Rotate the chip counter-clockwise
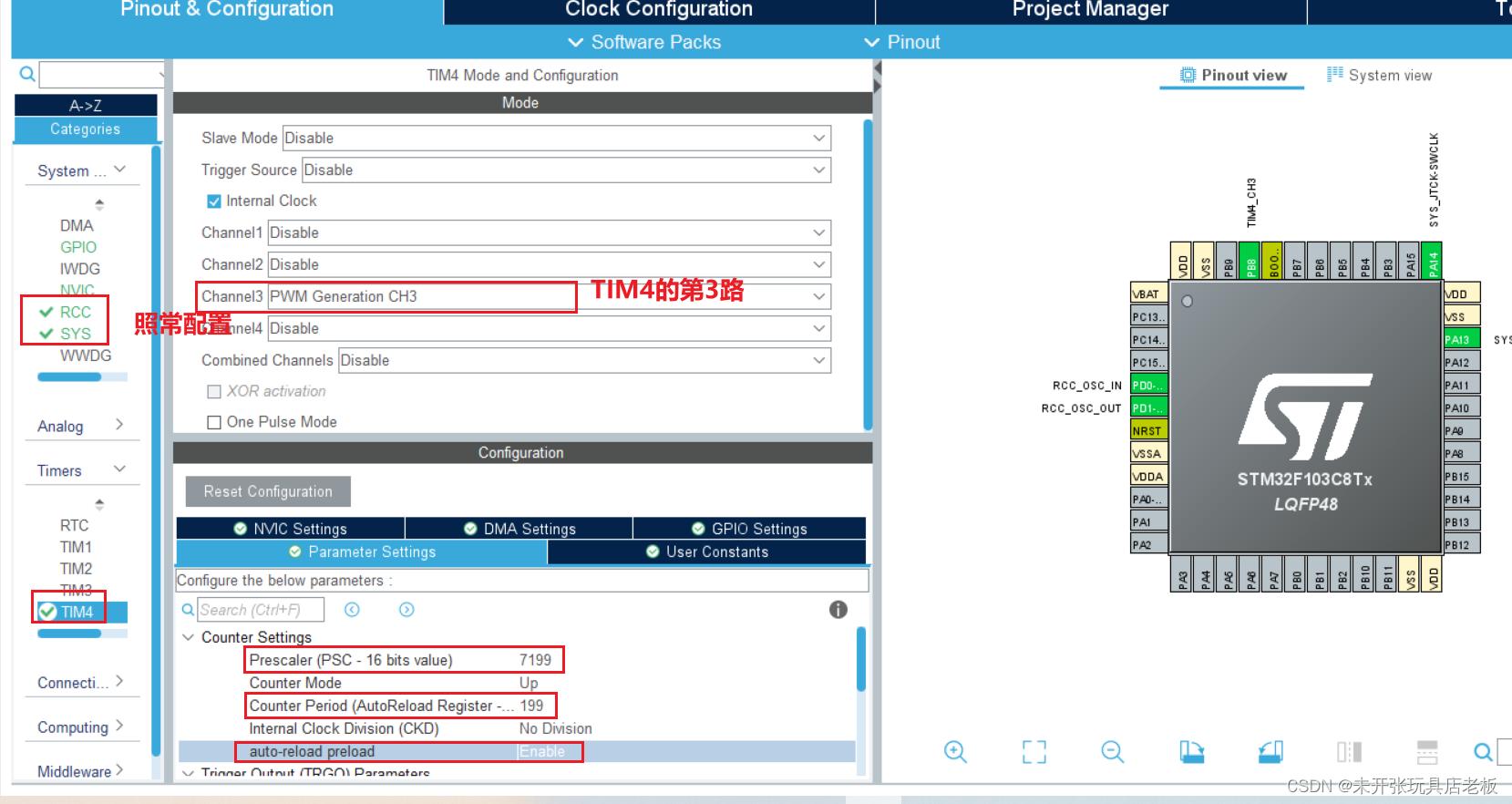The image size is (1512, 804). pyautogui.click(x=1270, y=751)
